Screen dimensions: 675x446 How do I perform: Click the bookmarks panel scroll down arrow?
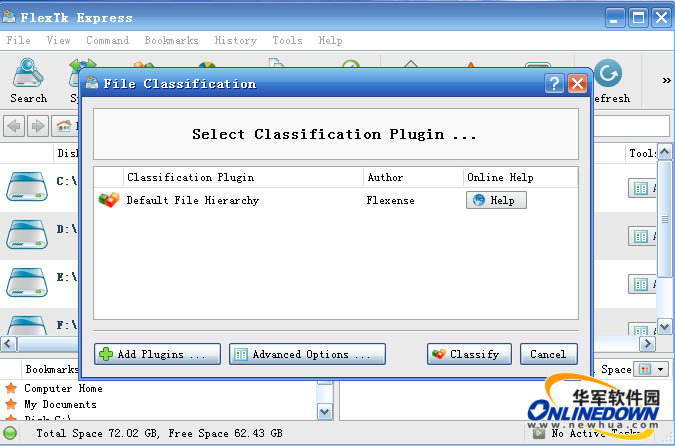[x=325, y=412]
